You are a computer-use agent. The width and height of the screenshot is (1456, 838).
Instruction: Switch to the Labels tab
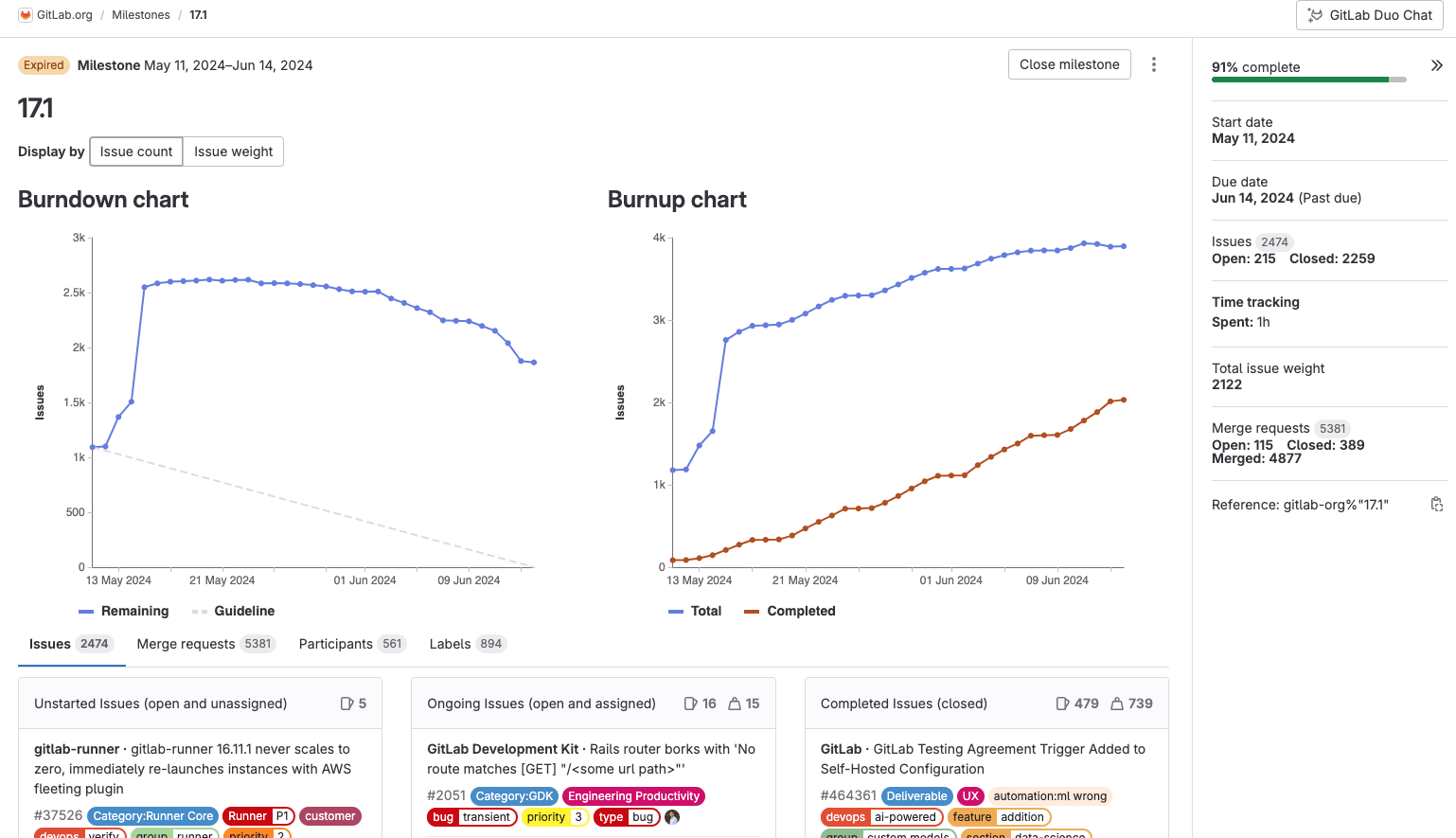click(468, 644)
